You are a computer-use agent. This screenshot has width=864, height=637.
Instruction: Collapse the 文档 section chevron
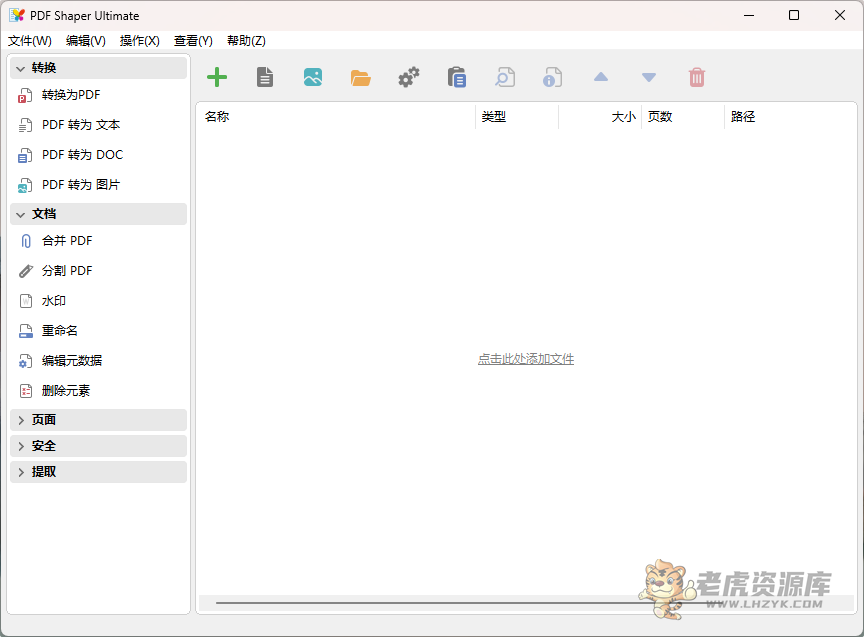pos(21,214)
